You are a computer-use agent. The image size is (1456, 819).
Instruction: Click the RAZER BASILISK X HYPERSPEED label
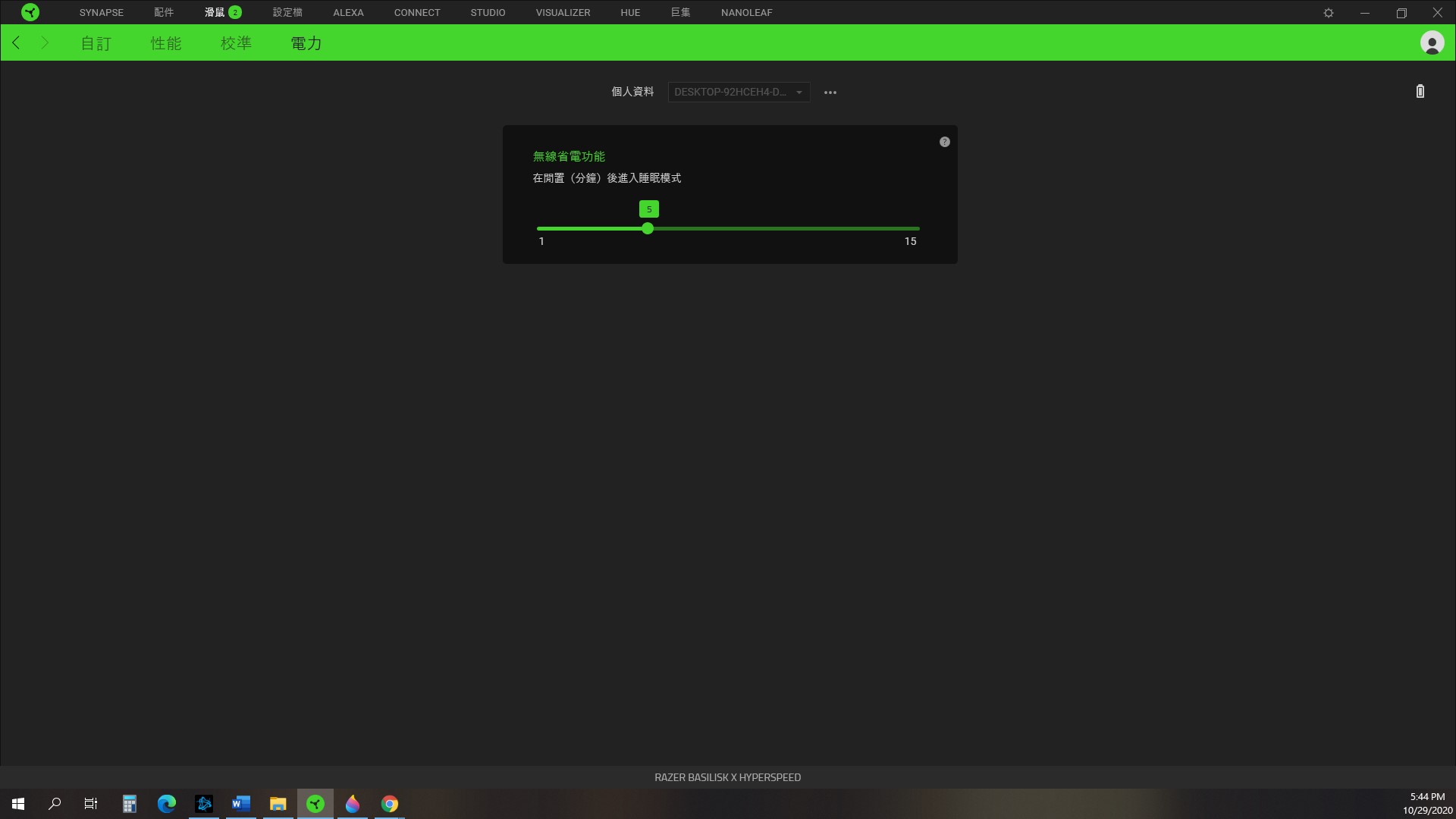click(x=727, y=777)
